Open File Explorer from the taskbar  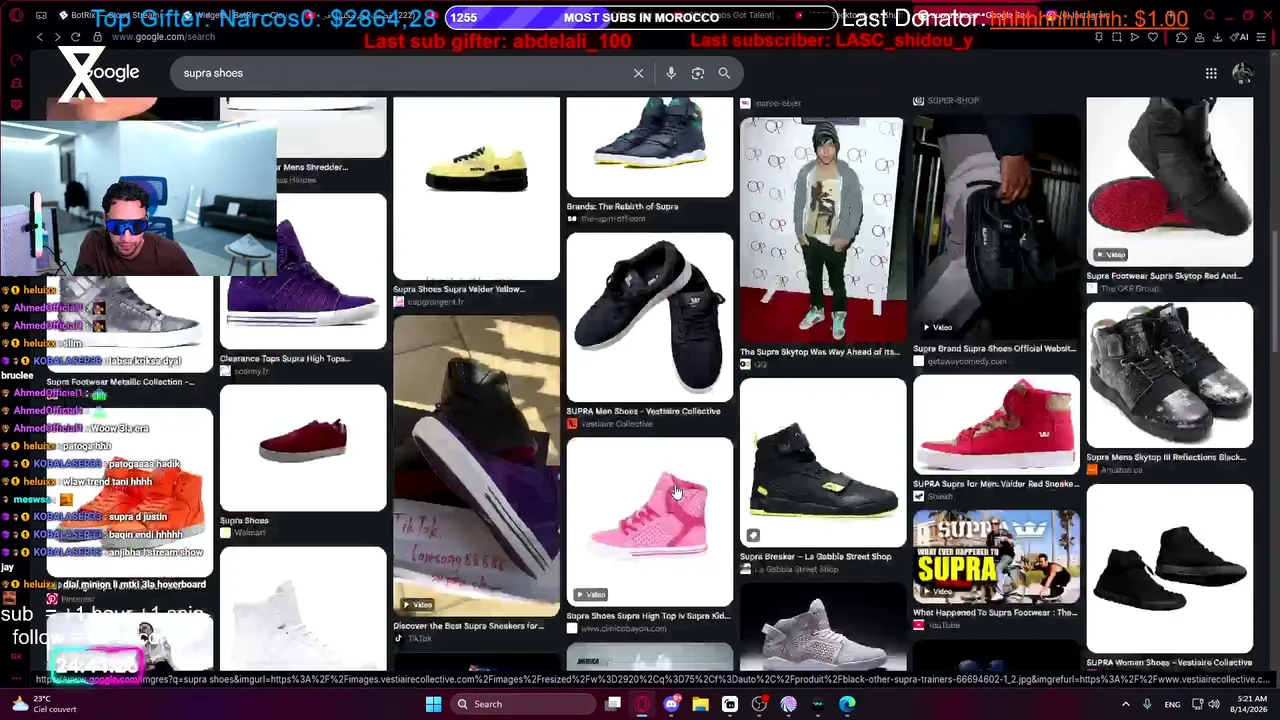click(x=700, y=704)
